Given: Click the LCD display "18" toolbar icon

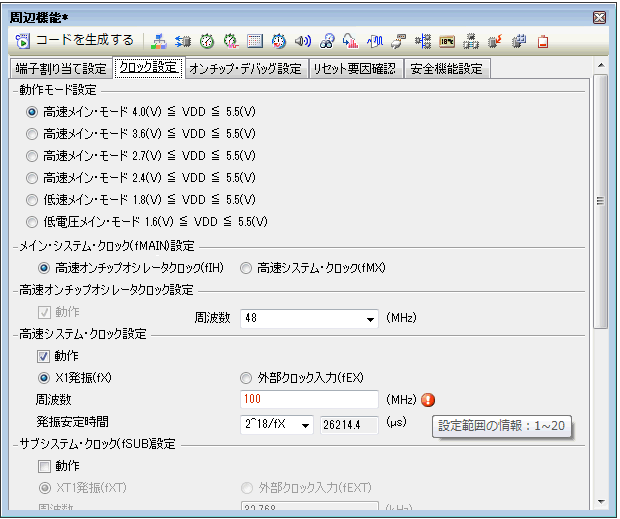Looking at the screenshot, I should (447, 42).
